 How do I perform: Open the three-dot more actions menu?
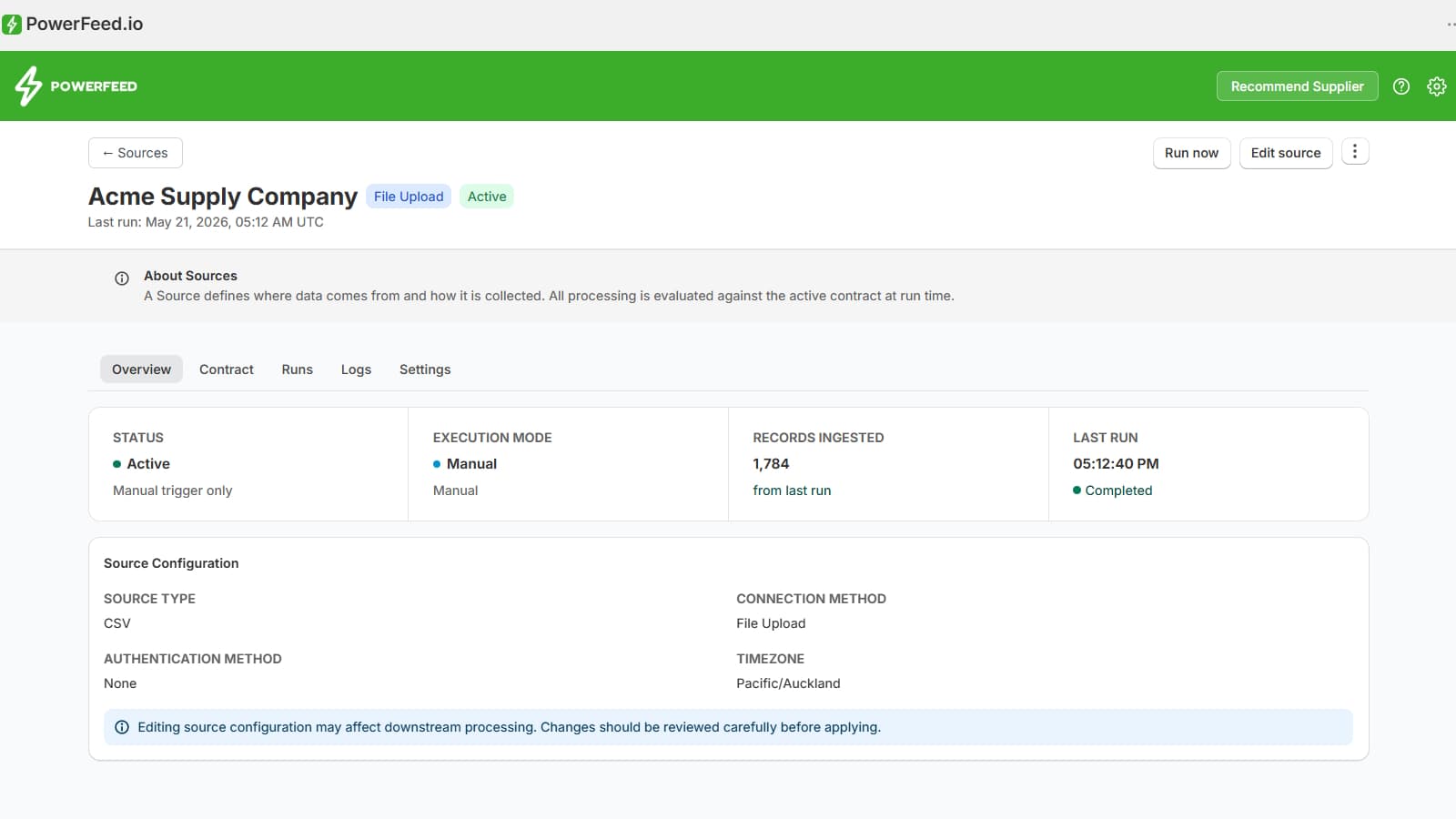[x=1355, y=152]
